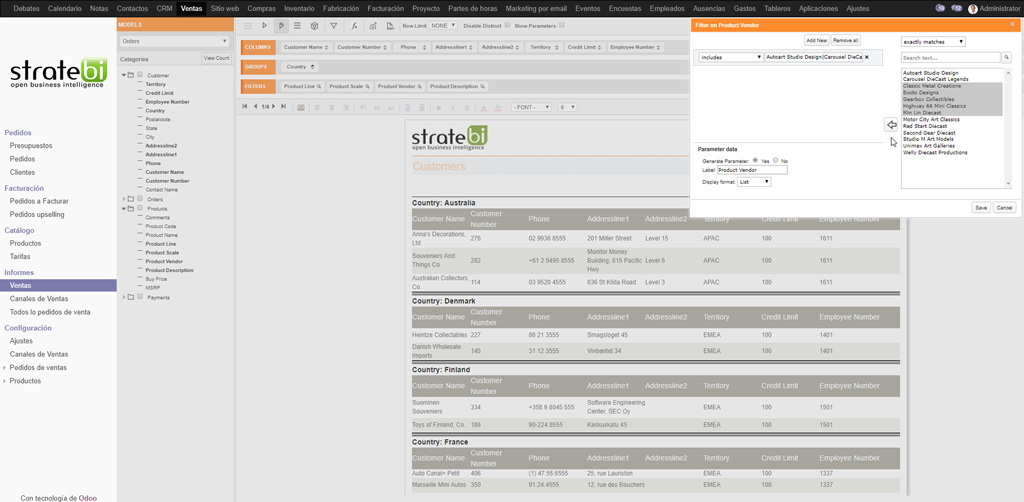Image resolution: width=1024 pixels, height=502 pixels.
Task: Open the Row Limit dropdown
Action: pyautogui.click(x=443, y=26)
